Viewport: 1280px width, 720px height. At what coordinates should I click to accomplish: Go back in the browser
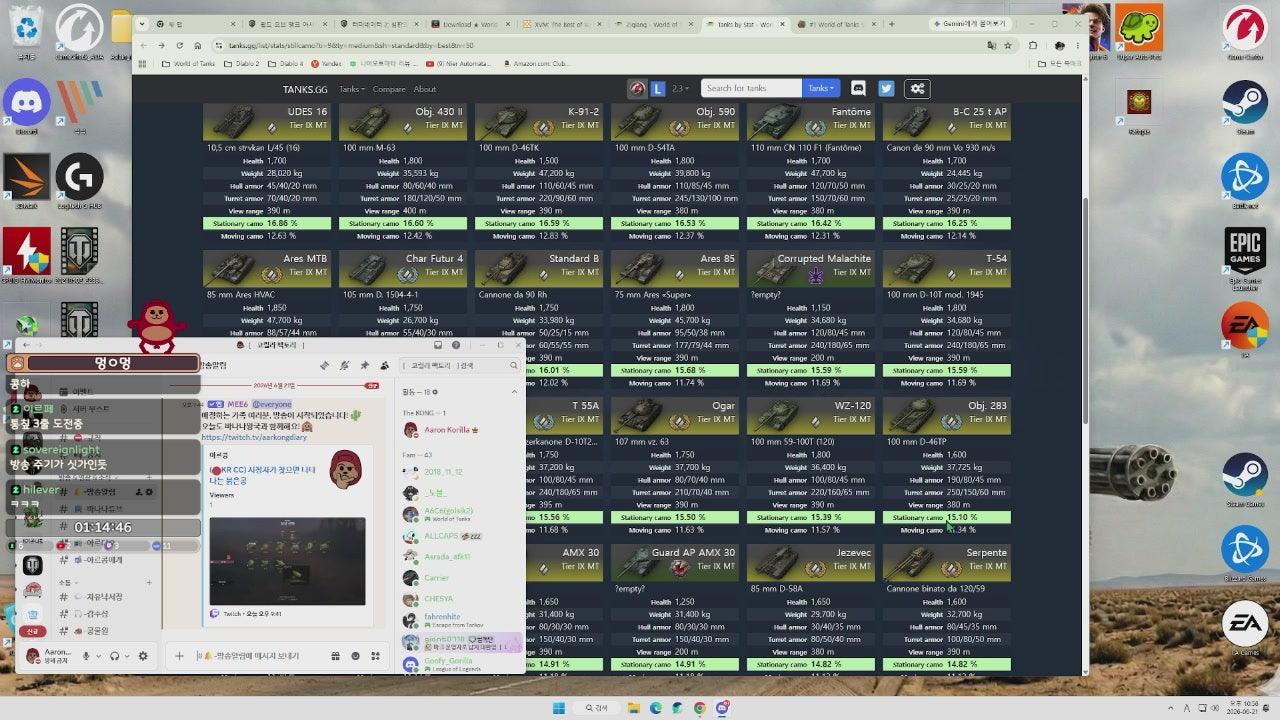pos(144,45)
